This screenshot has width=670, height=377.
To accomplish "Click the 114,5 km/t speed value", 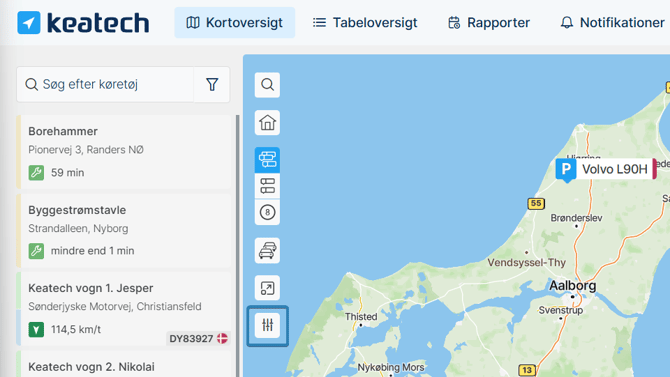I will click(76, 330).
